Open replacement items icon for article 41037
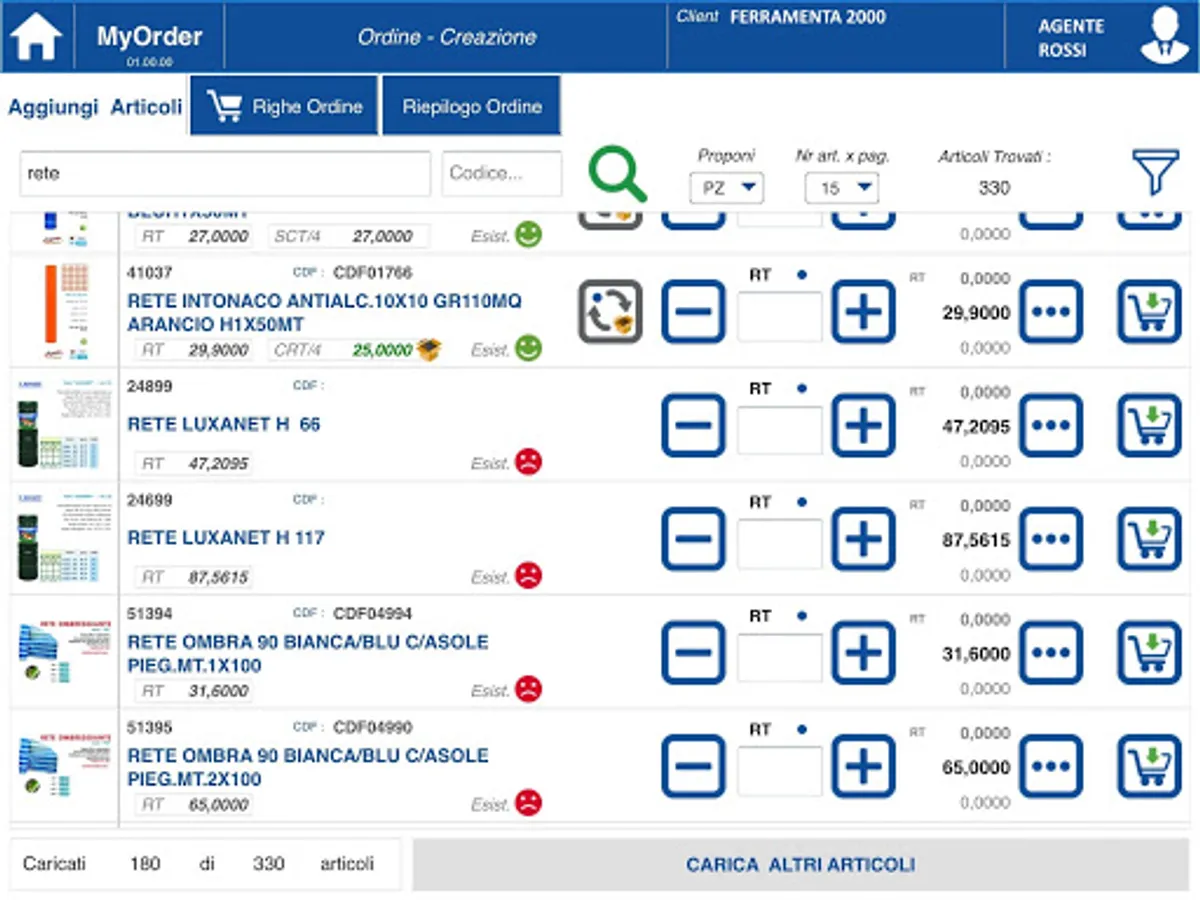This screenshot has width=1200, height=900. pos(610,312)
